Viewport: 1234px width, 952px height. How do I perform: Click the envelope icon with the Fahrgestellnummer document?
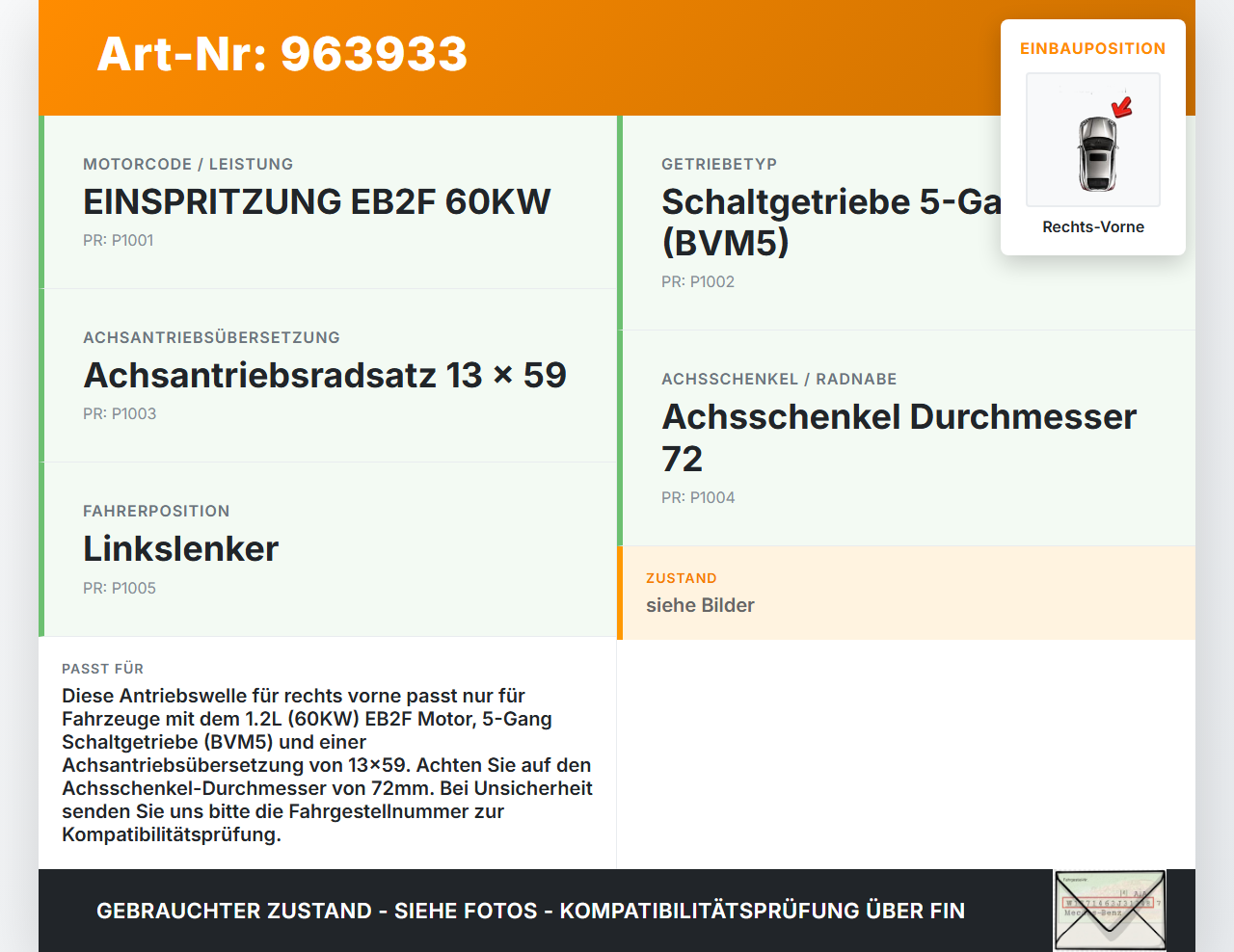click(1109, 910)
